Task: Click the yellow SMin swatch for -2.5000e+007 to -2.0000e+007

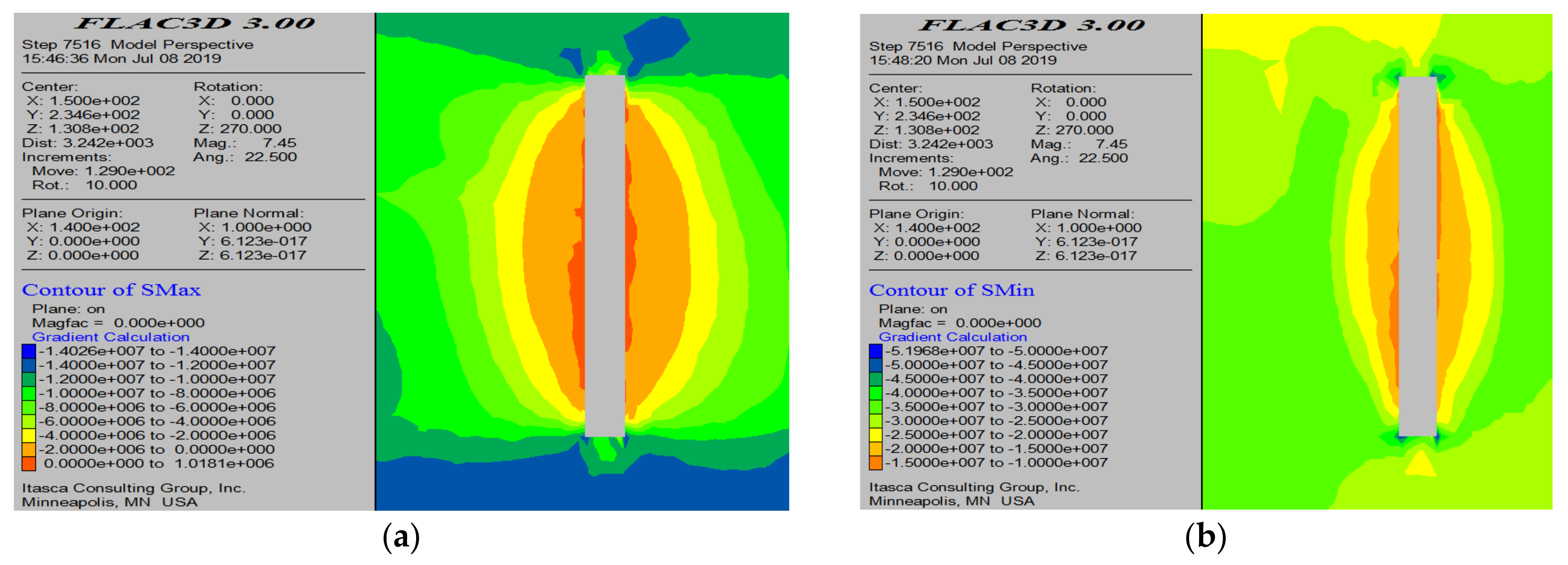Action: click(x=875, y=435)
